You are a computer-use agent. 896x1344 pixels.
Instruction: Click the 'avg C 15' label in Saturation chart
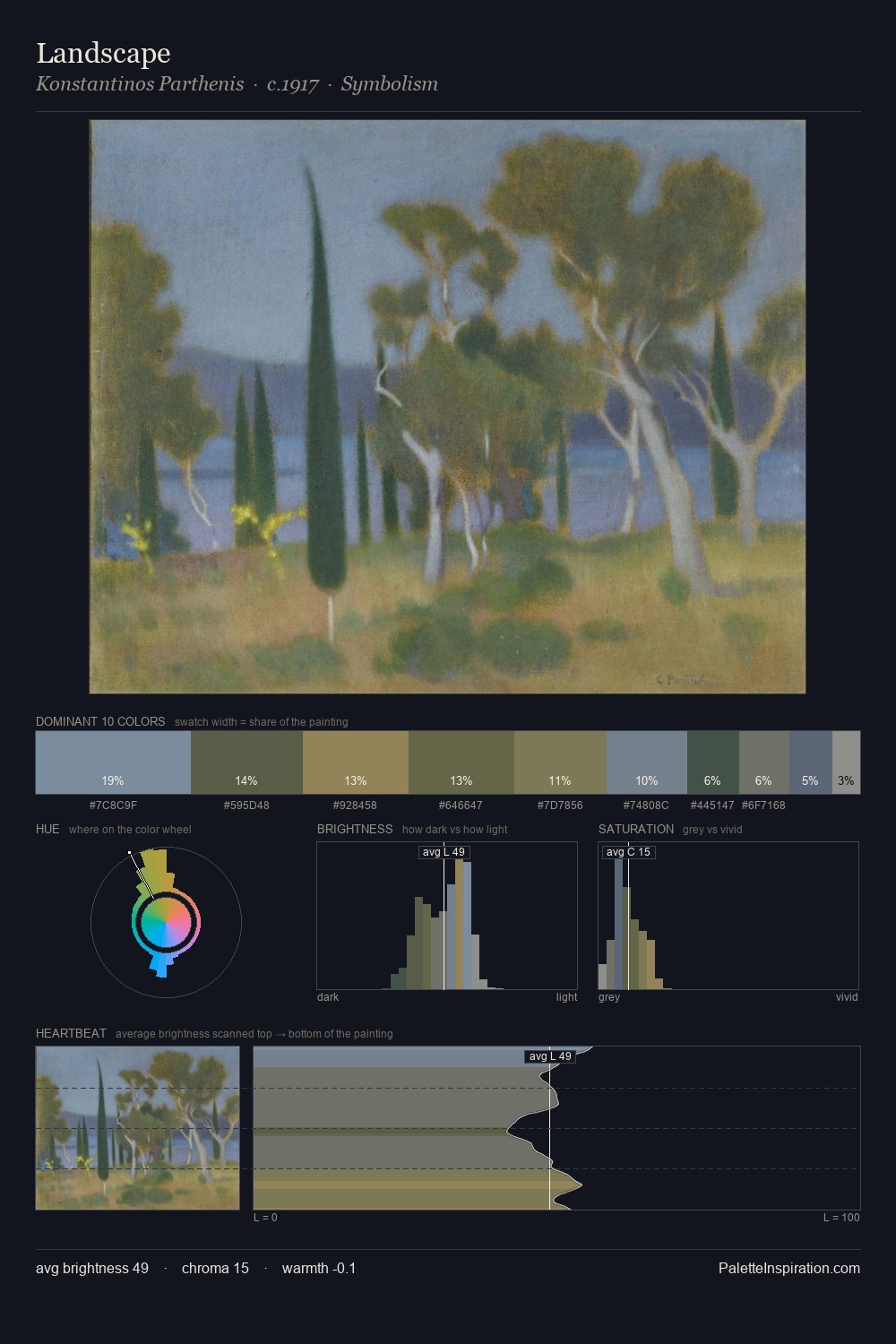[628, 852]
